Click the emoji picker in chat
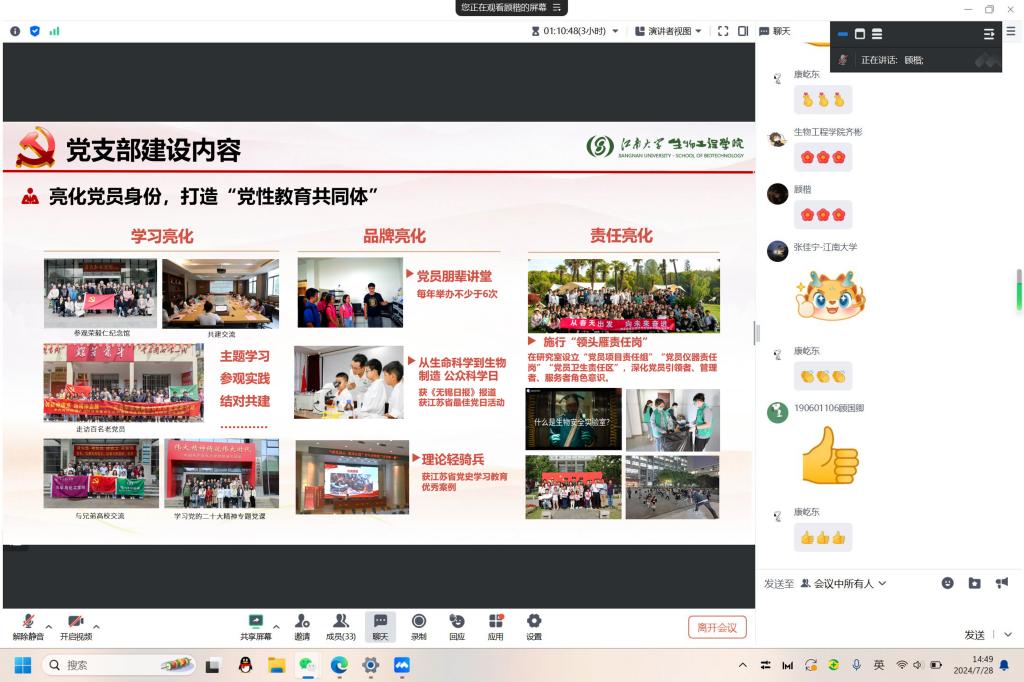Screen dimensions: 1024x682 [x=948, y=583]
